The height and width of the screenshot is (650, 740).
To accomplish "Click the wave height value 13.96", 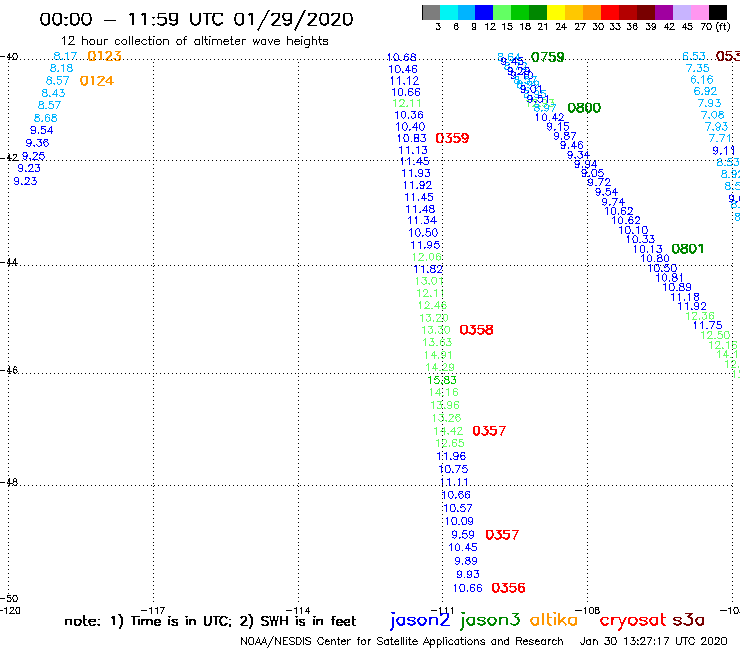I will point(445,405).
